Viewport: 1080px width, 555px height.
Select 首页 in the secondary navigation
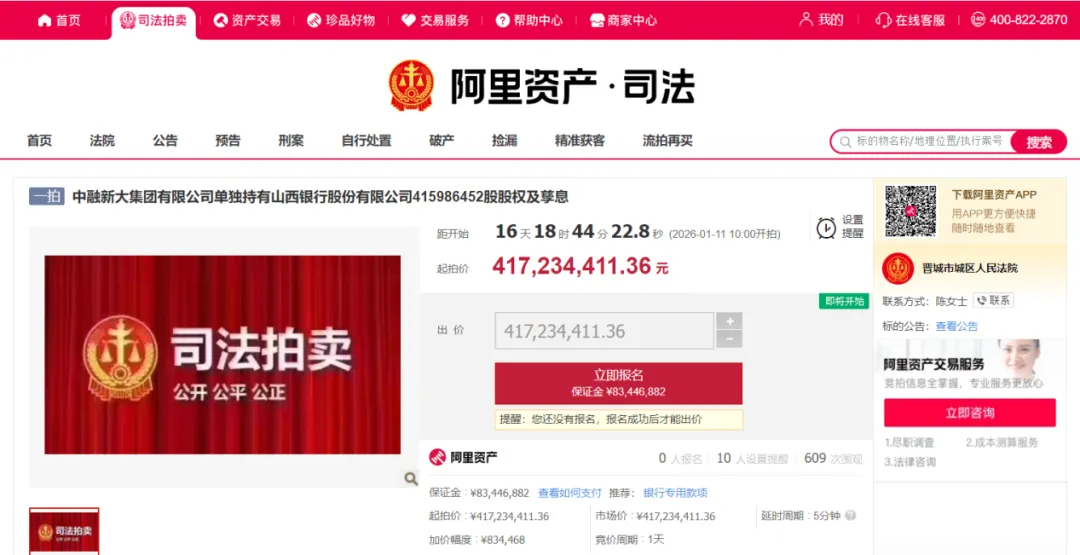[x=39, y=140]
